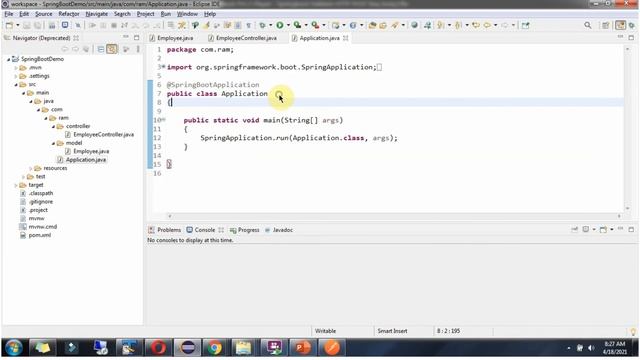Image resolution: width=640 pixels, height=360 pixels.
Task: Click the Navigator Forward arrow icon
Action: point(76,49)
